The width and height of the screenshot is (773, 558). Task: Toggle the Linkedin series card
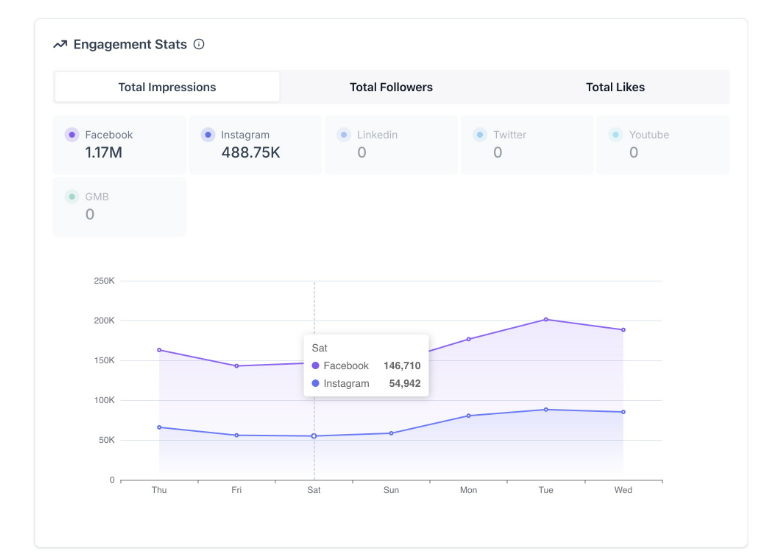click(391, 145)
